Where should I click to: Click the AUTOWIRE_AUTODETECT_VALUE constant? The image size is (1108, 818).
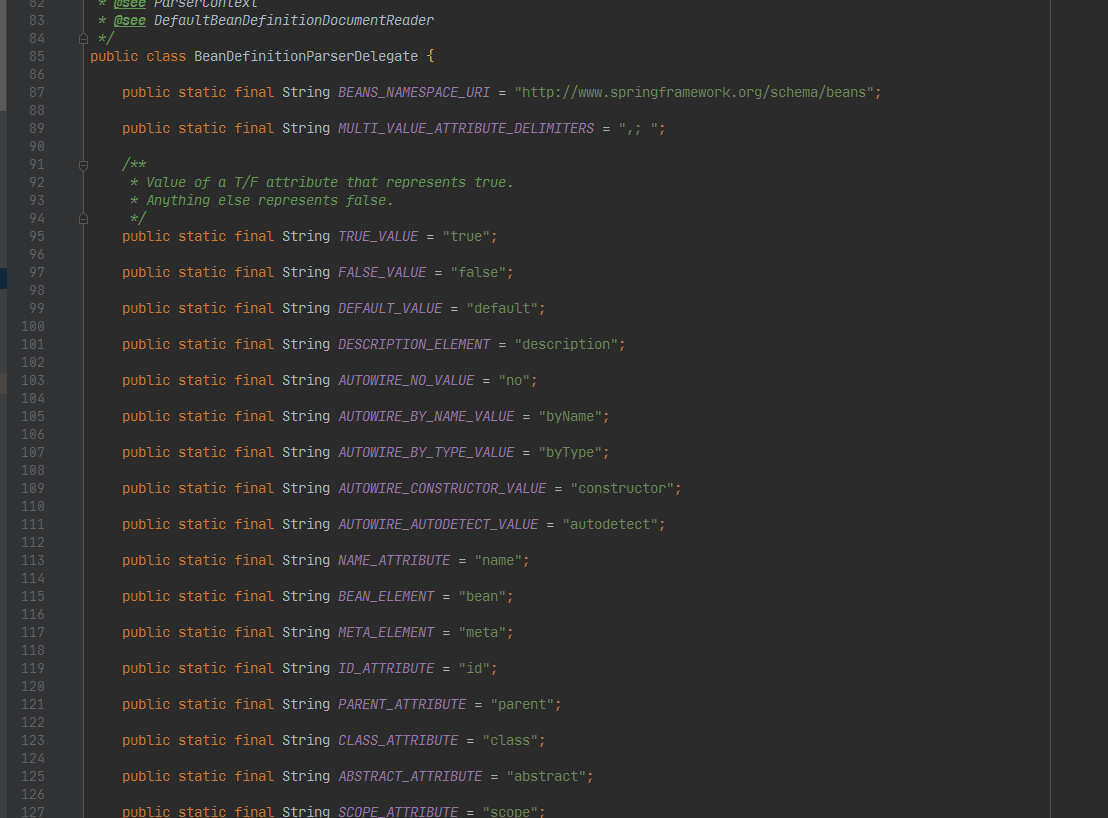[438, 525]
